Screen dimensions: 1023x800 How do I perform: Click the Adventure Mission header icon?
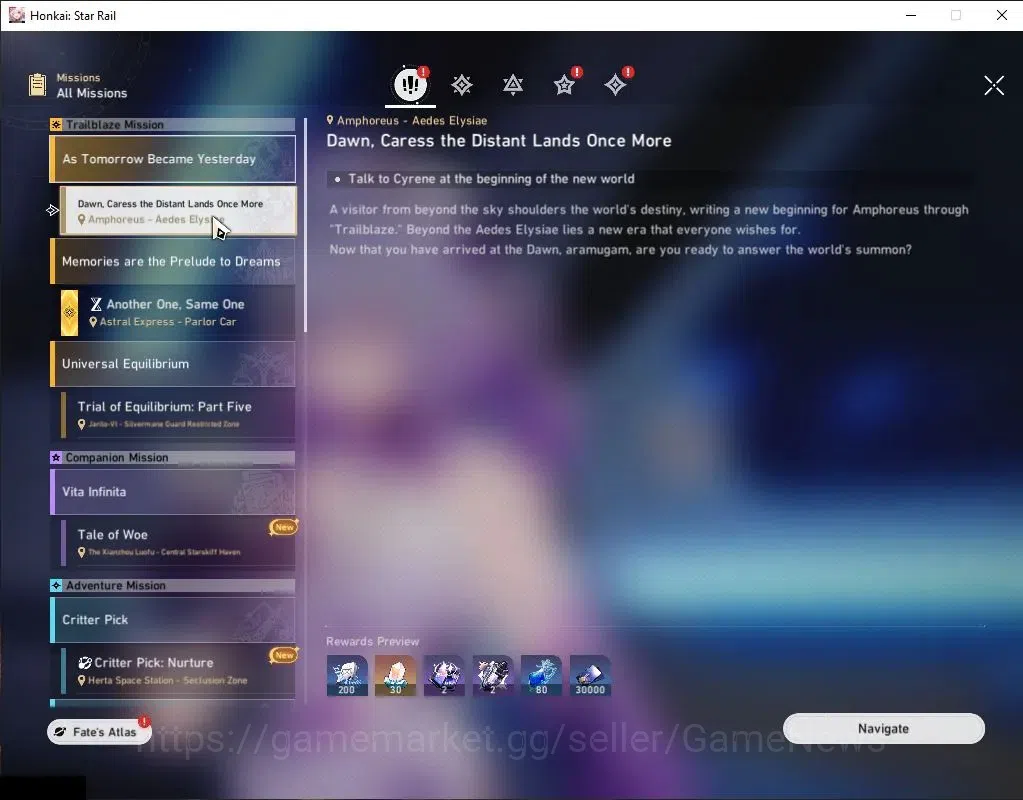pos(56,585)
